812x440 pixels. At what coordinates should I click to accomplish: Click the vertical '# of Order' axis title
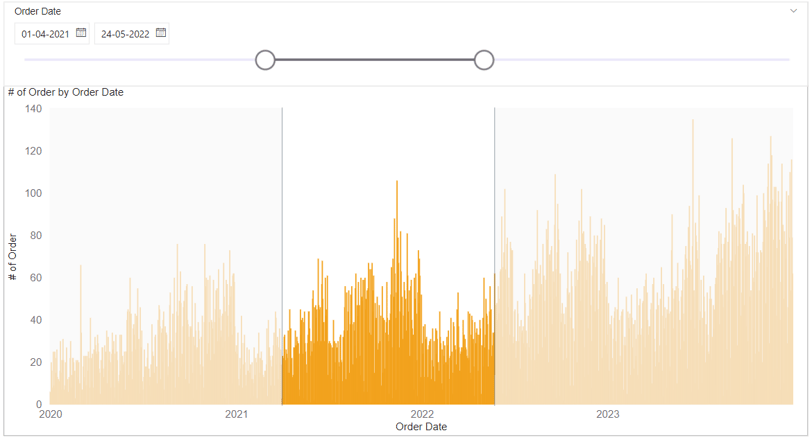(12, 257)
